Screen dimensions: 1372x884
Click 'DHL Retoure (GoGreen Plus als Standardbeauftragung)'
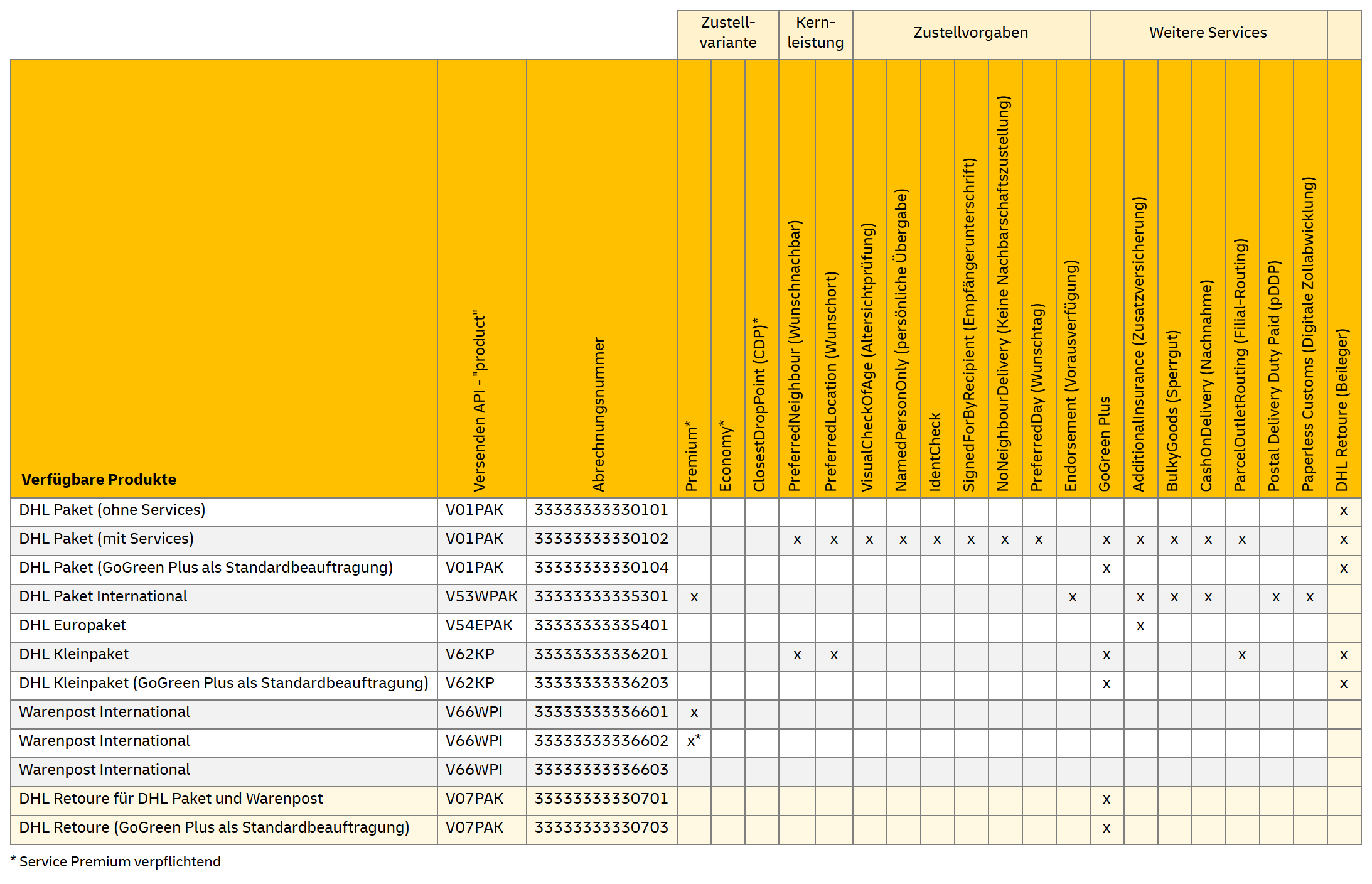click(214, 827)
